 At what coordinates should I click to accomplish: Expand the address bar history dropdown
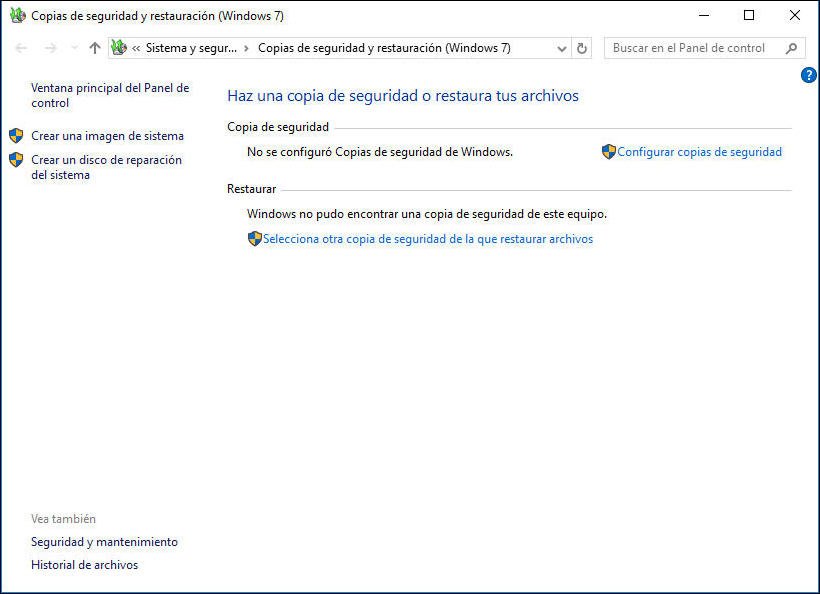(x=562, y=49)
